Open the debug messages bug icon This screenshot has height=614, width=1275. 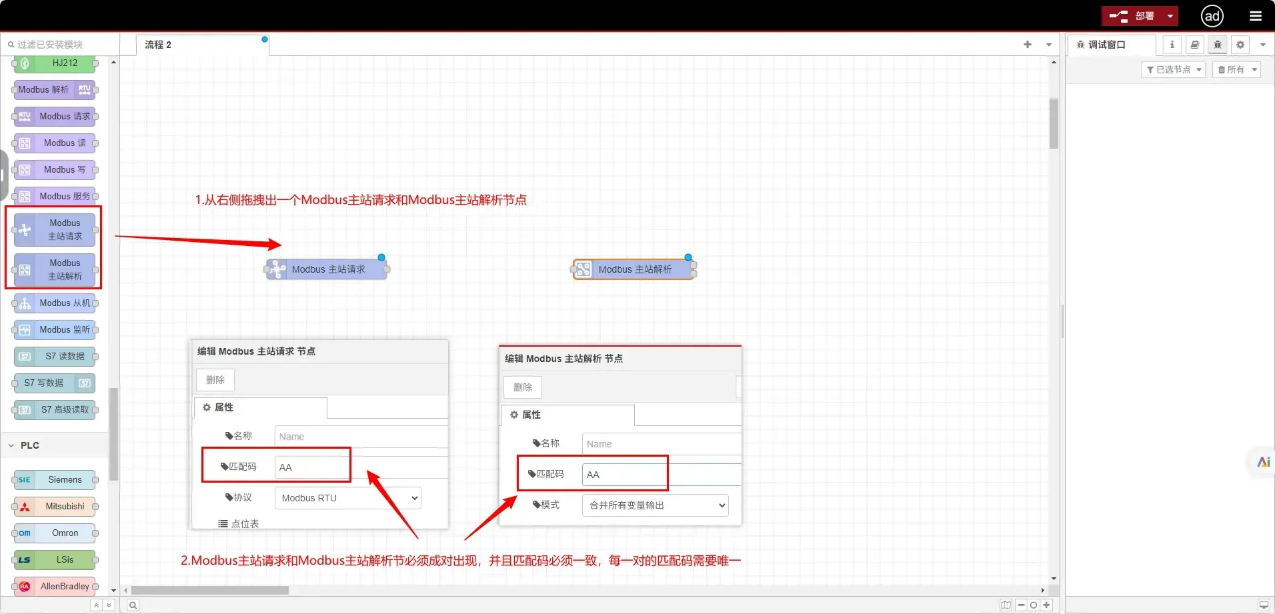(1217, 44)
